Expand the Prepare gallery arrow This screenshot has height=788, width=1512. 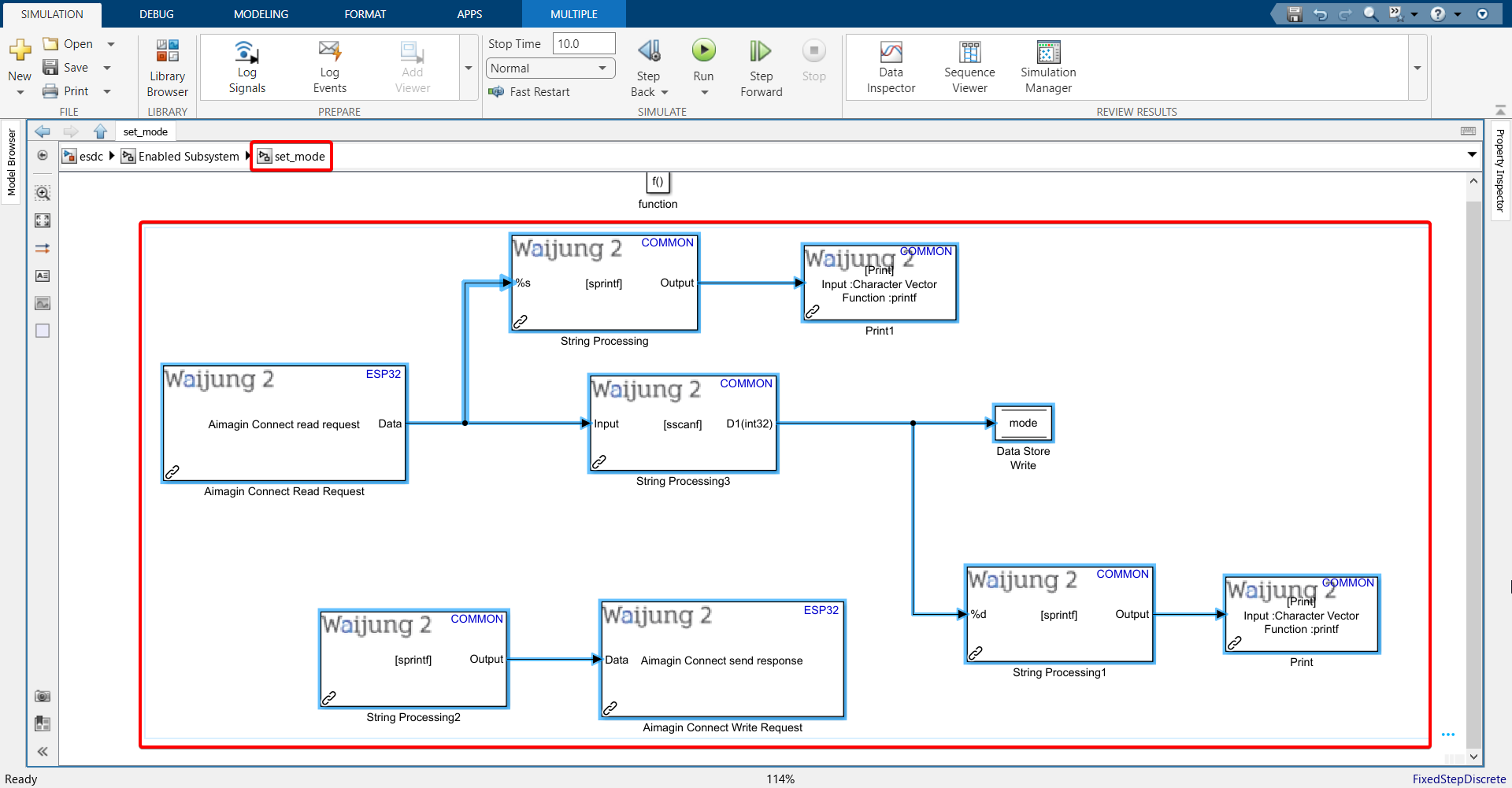click(x=469, y=68)
